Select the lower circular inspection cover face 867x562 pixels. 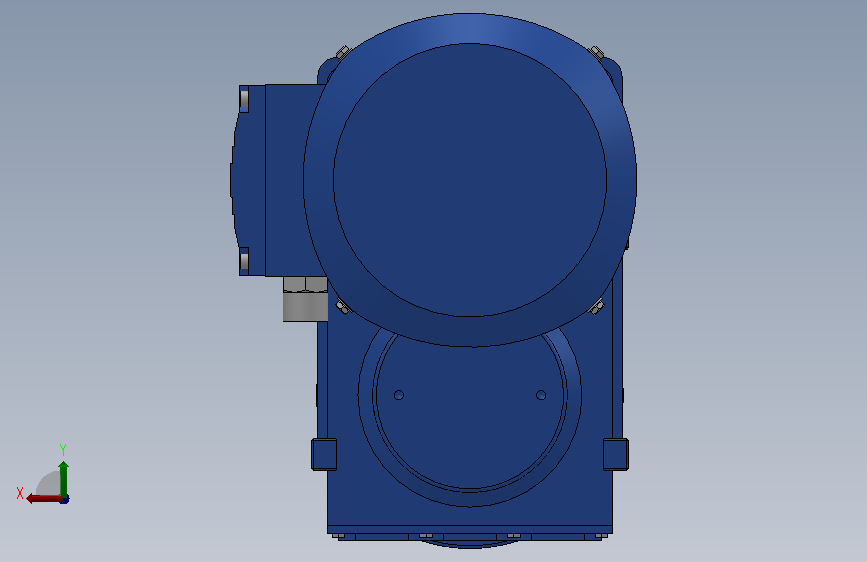click(470, 409)
